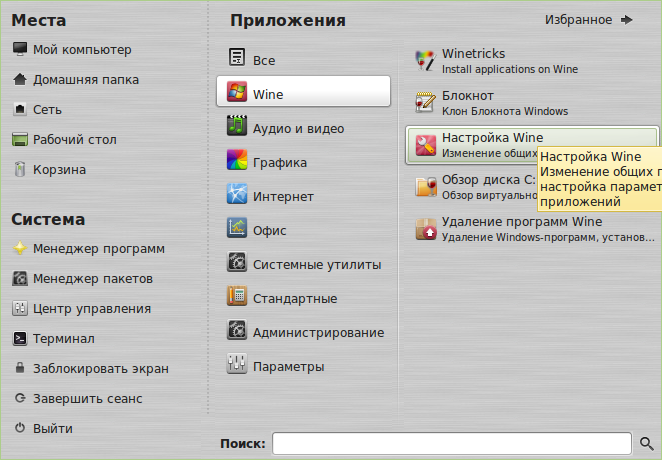Image resolution: width=662 pixels, height=460 pixels.
Task: Open the Системные утилиты category
Action: pyautogui.click(x=303, y=262)
